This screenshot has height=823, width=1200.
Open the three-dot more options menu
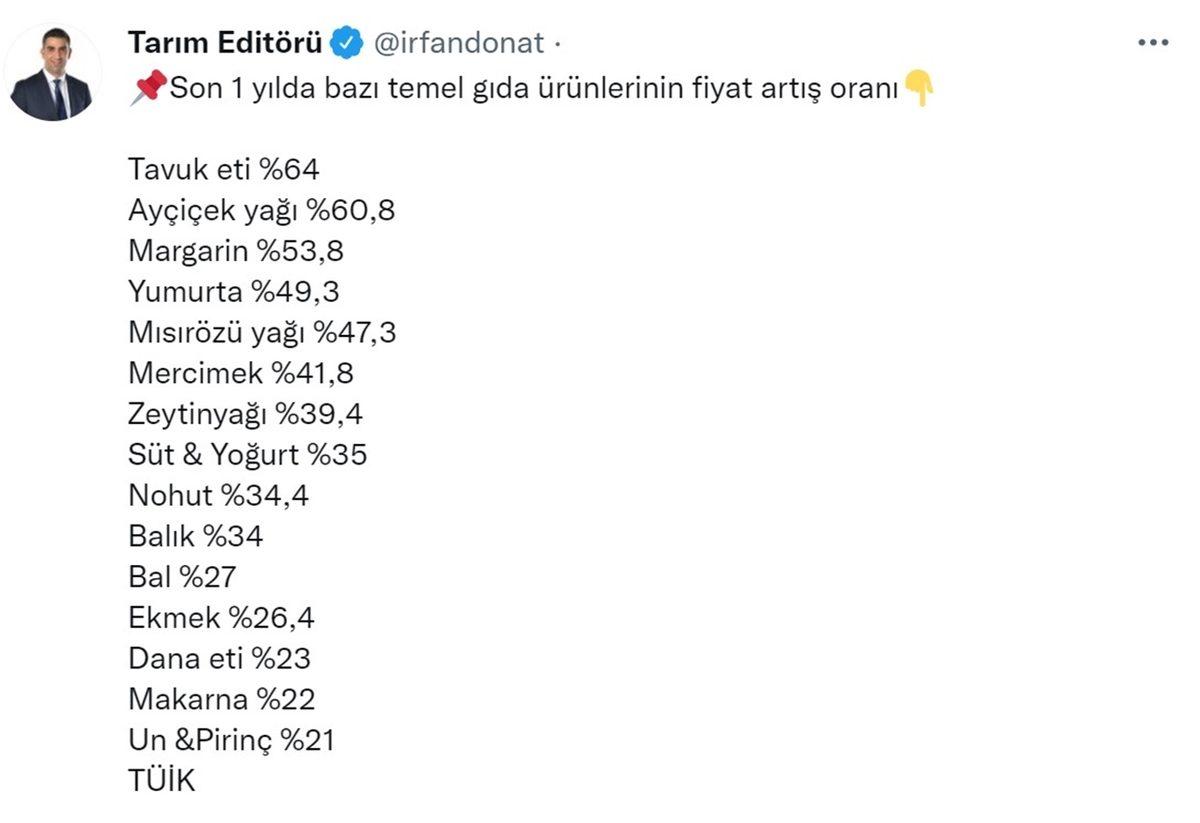coord(1154,40)
